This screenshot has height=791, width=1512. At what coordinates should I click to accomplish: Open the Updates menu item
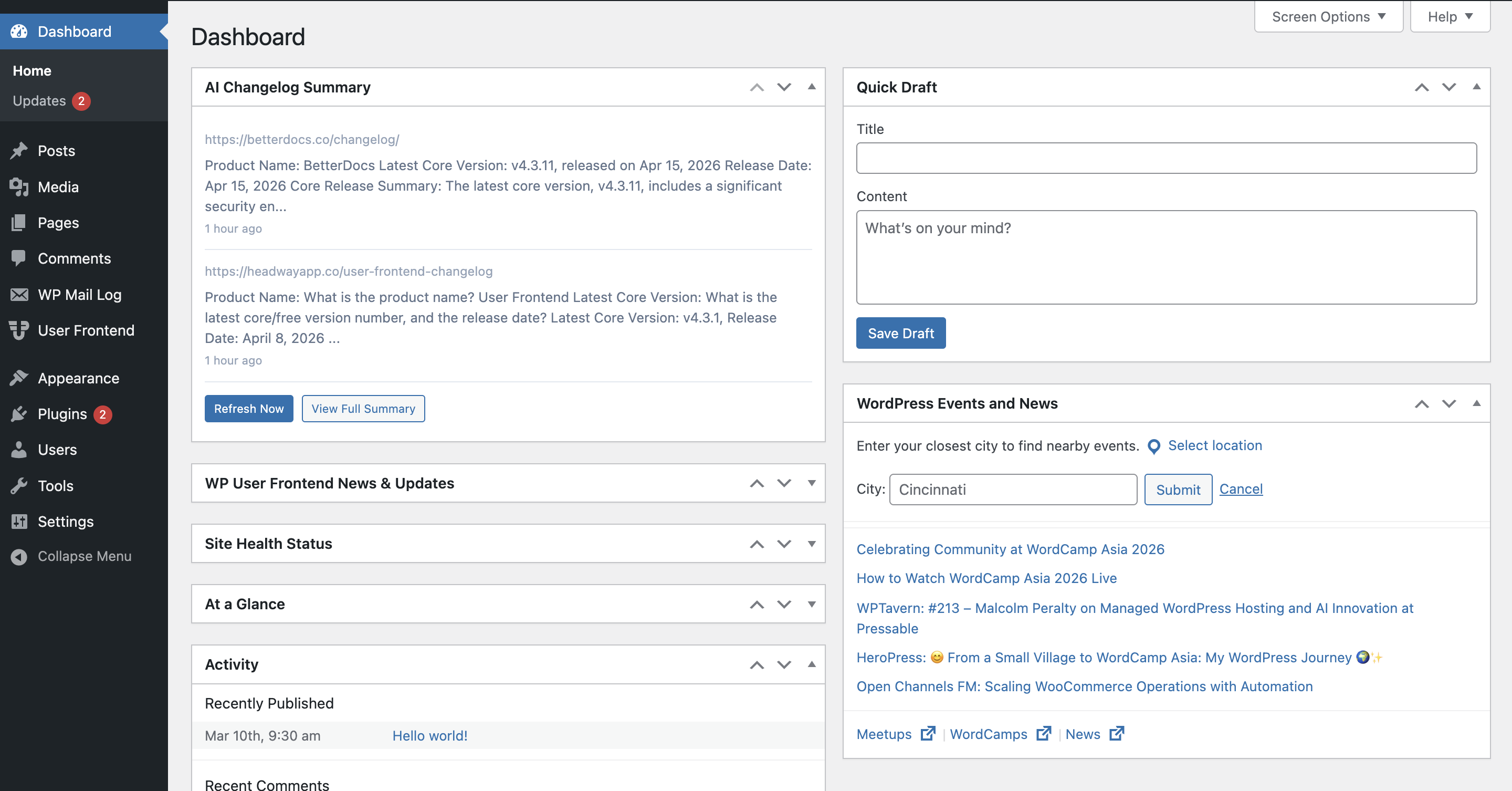pyautogui.click(x=39, y=100)
